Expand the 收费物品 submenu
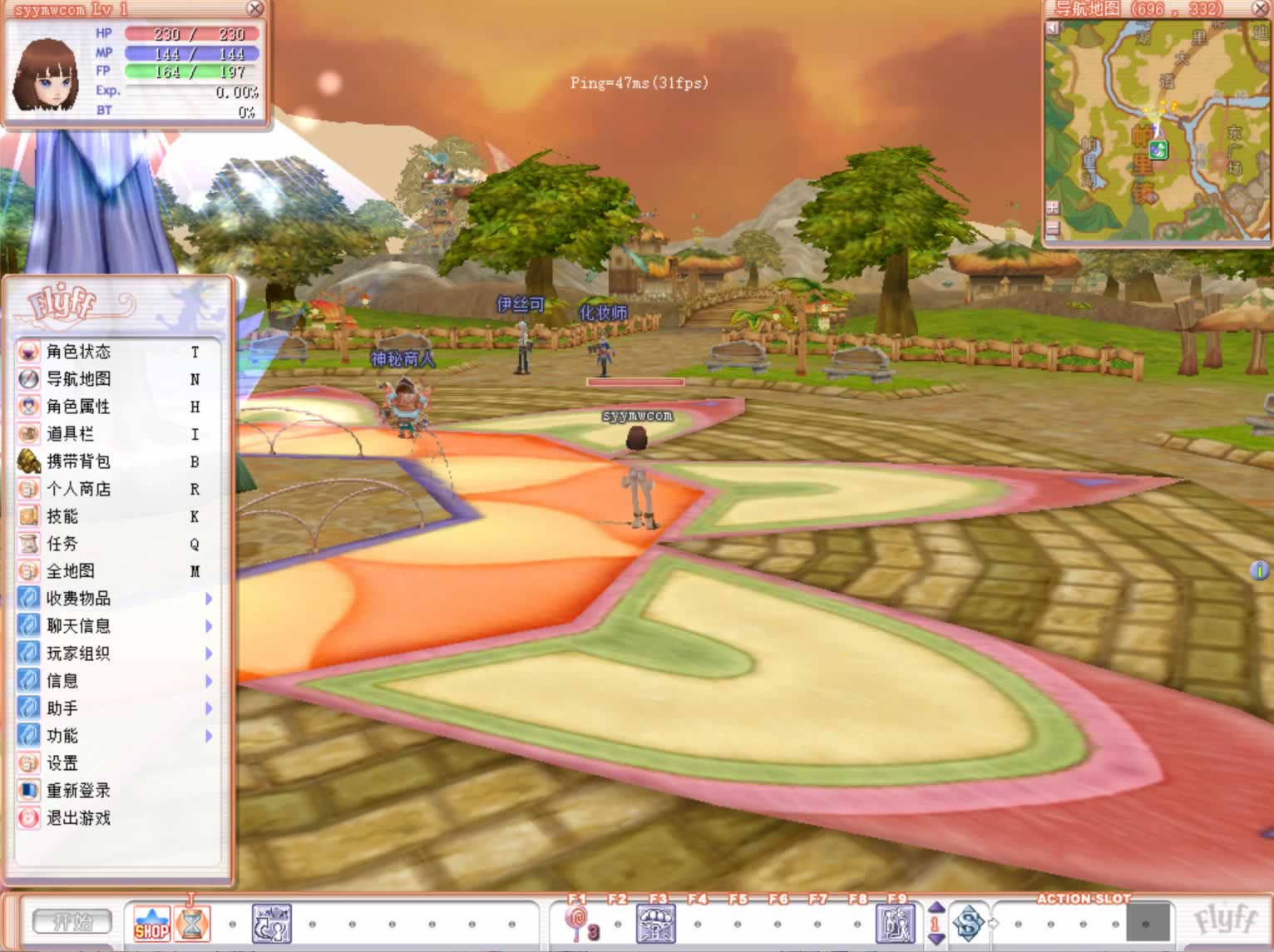Image resolution: width=1274 pixels, height=952 pixels. [x=208, y=599]
